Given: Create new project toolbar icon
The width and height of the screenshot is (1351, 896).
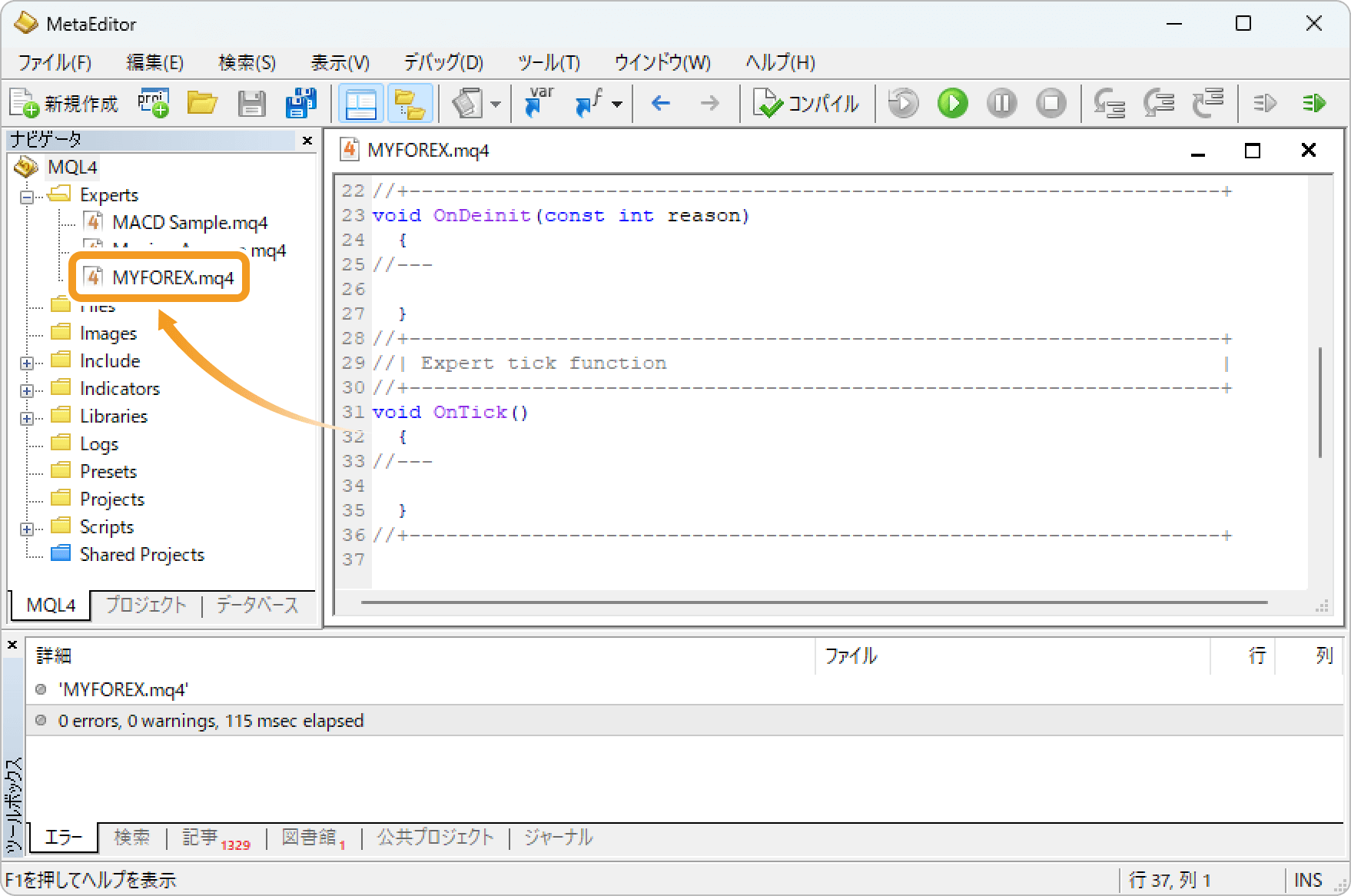Looking at the screenshot, I should [x=154, y=103].
